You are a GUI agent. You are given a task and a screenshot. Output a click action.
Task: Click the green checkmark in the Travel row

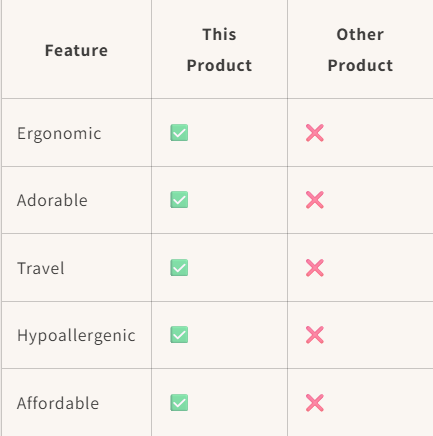pyautogui.click(x=179, y=268)
